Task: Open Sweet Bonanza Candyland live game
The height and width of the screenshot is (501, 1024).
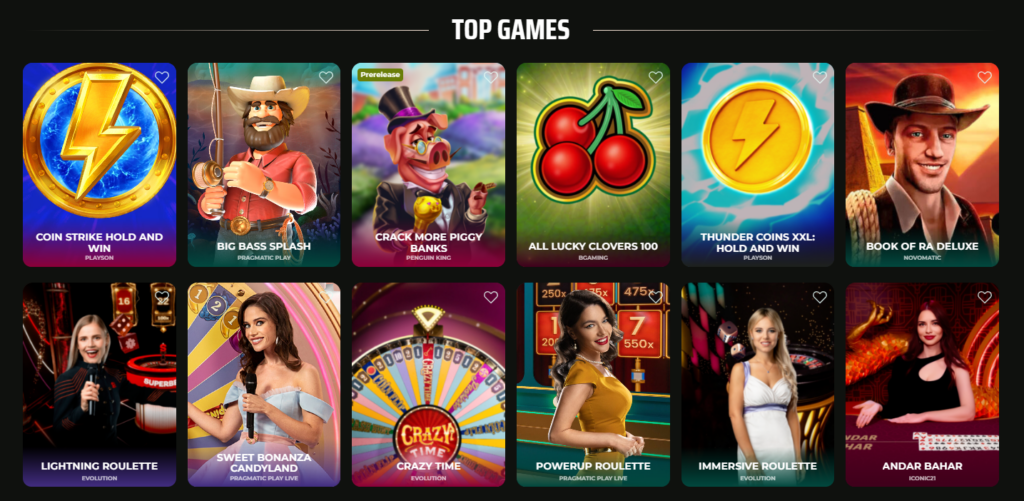Action: point(264,385)
